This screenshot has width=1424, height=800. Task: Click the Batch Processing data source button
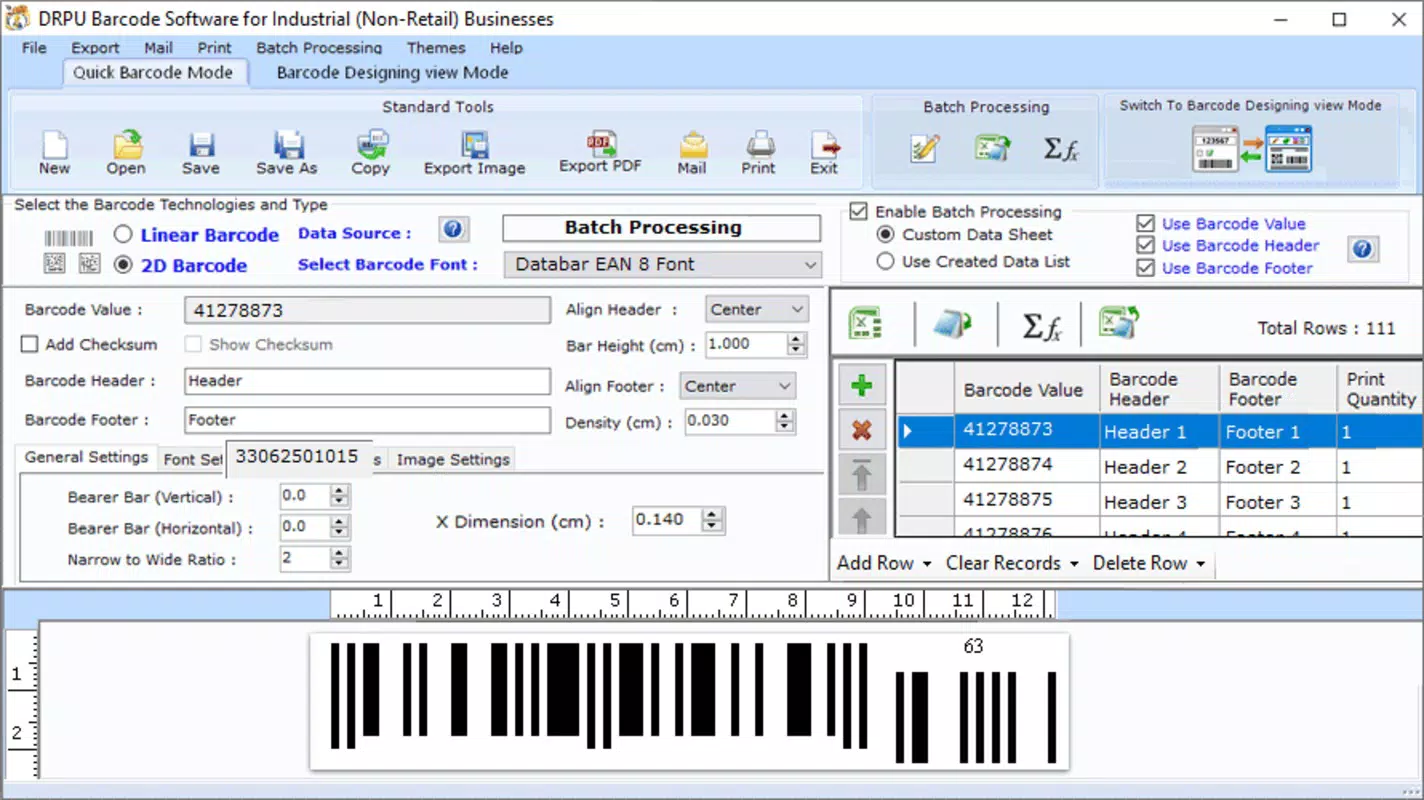(661, 227)
